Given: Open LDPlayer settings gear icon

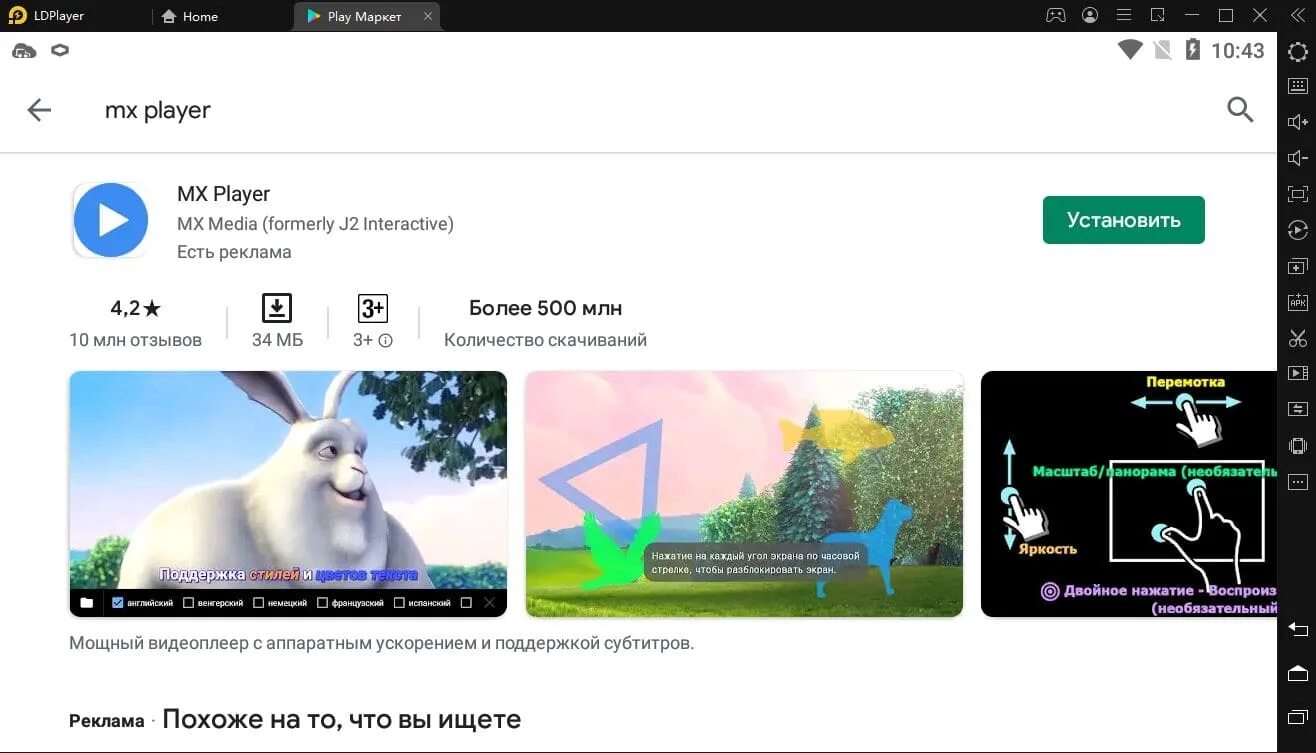Looking at the screenshot, I should click(1297, 52).
